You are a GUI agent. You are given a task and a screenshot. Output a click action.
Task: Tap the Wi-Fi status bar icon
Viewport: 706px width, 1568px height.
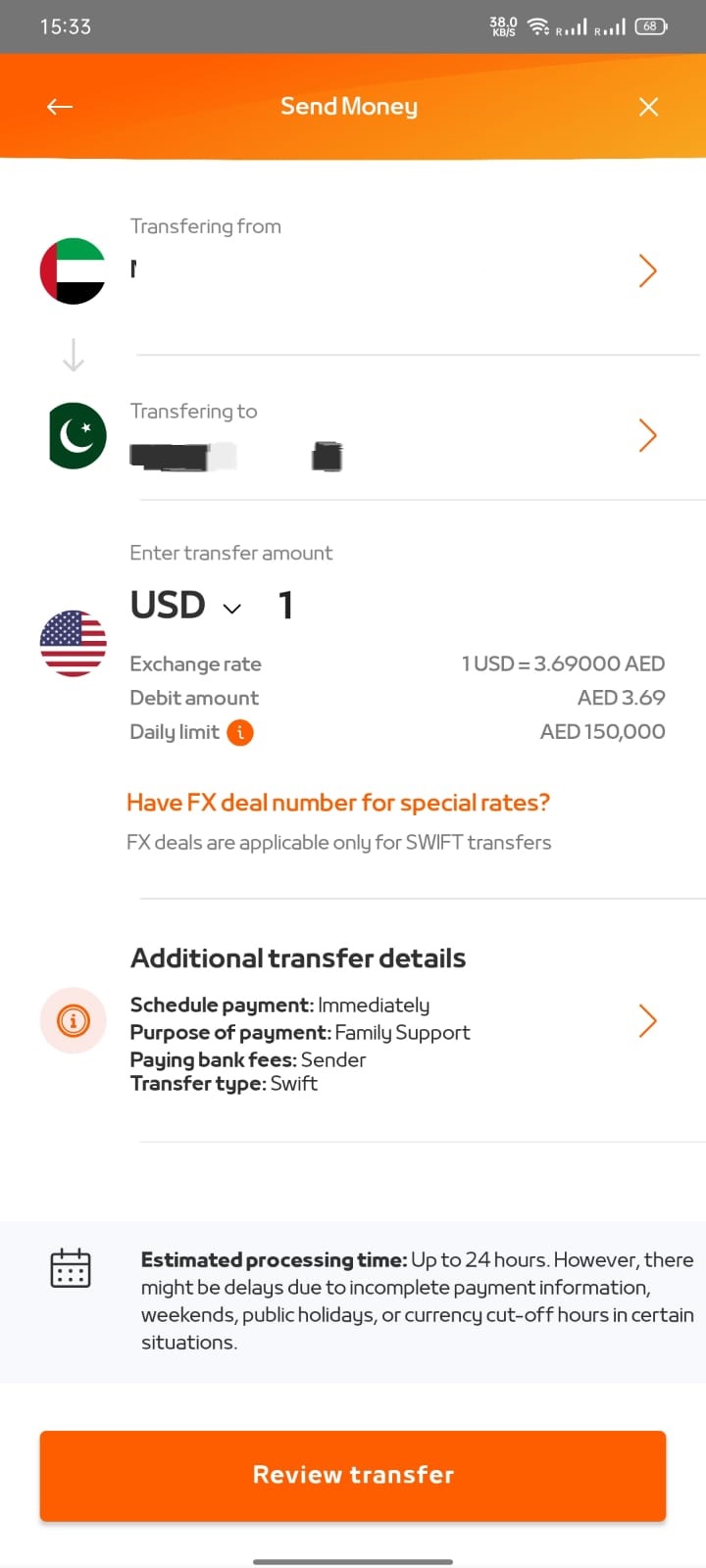[x=538, y=26]
